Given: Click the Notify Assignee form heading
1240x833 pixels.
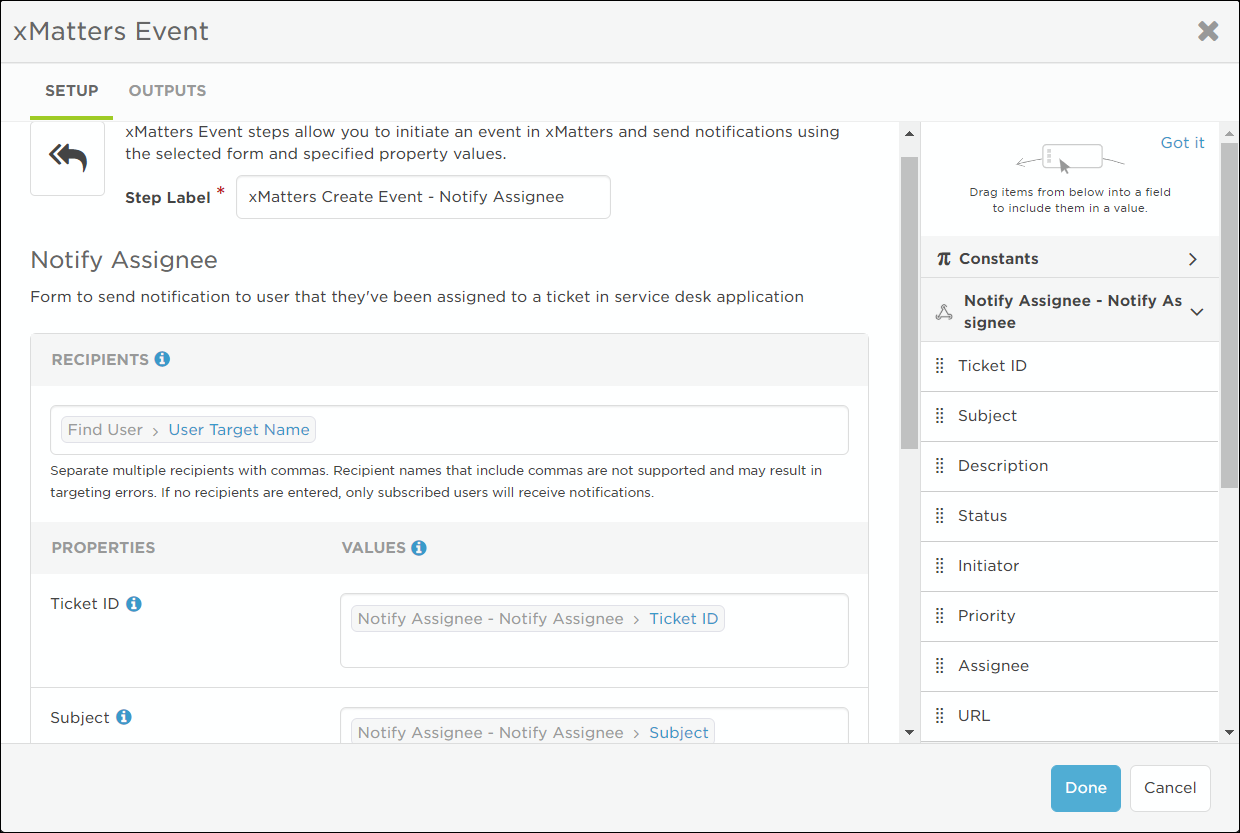Looking at the screenshot, I should pyautogui.click(x=124, y=261).
